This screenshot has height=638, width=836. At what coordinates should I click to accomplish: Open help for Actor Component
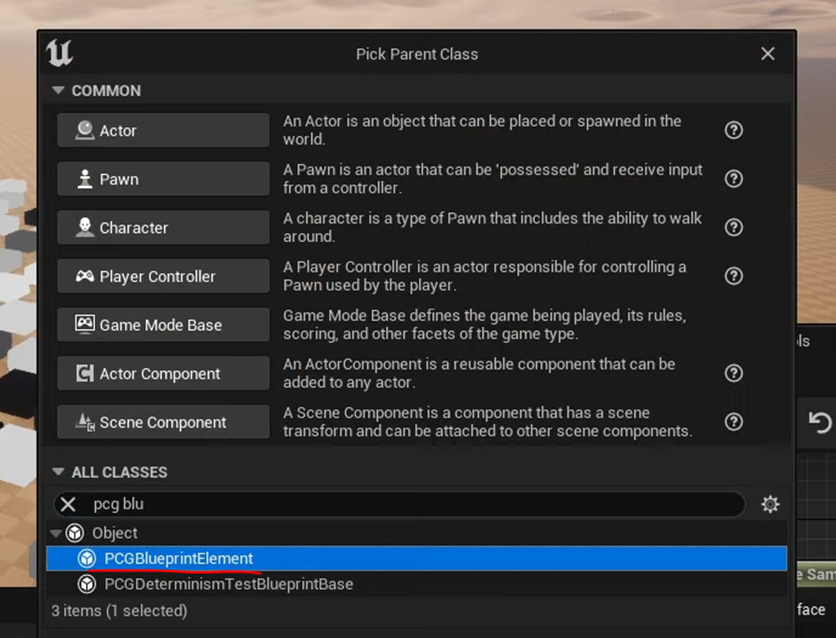(x=734, y=373)
